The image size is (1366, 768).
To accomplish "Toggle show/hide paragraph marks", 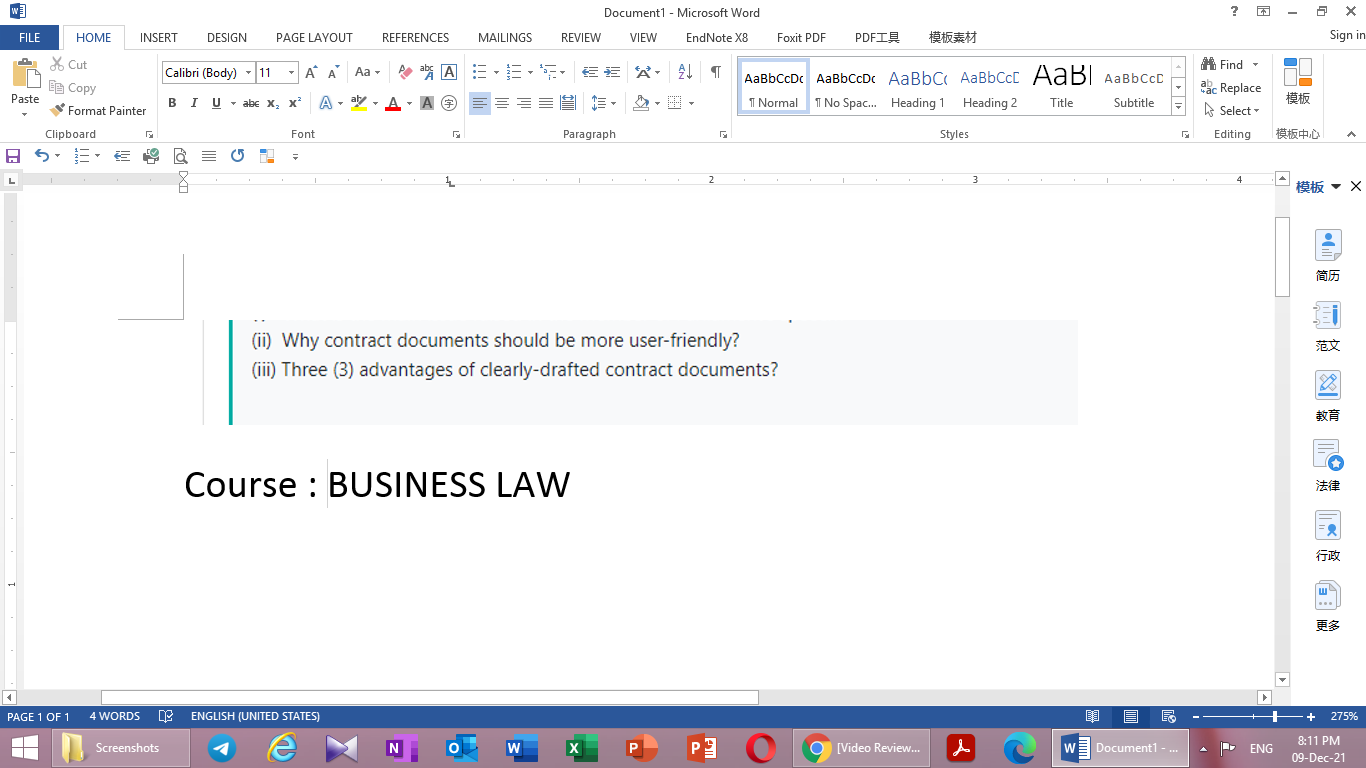I will click(714, 72).
